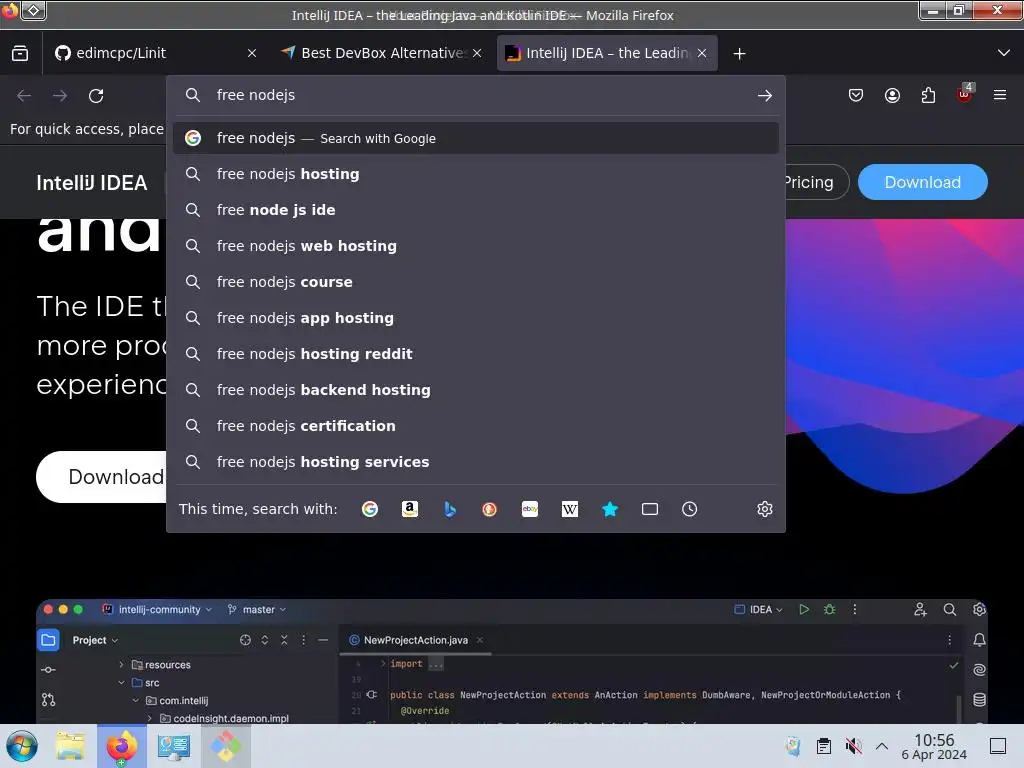Reload the current page
1024x768 pixels.
coord(96,95)
